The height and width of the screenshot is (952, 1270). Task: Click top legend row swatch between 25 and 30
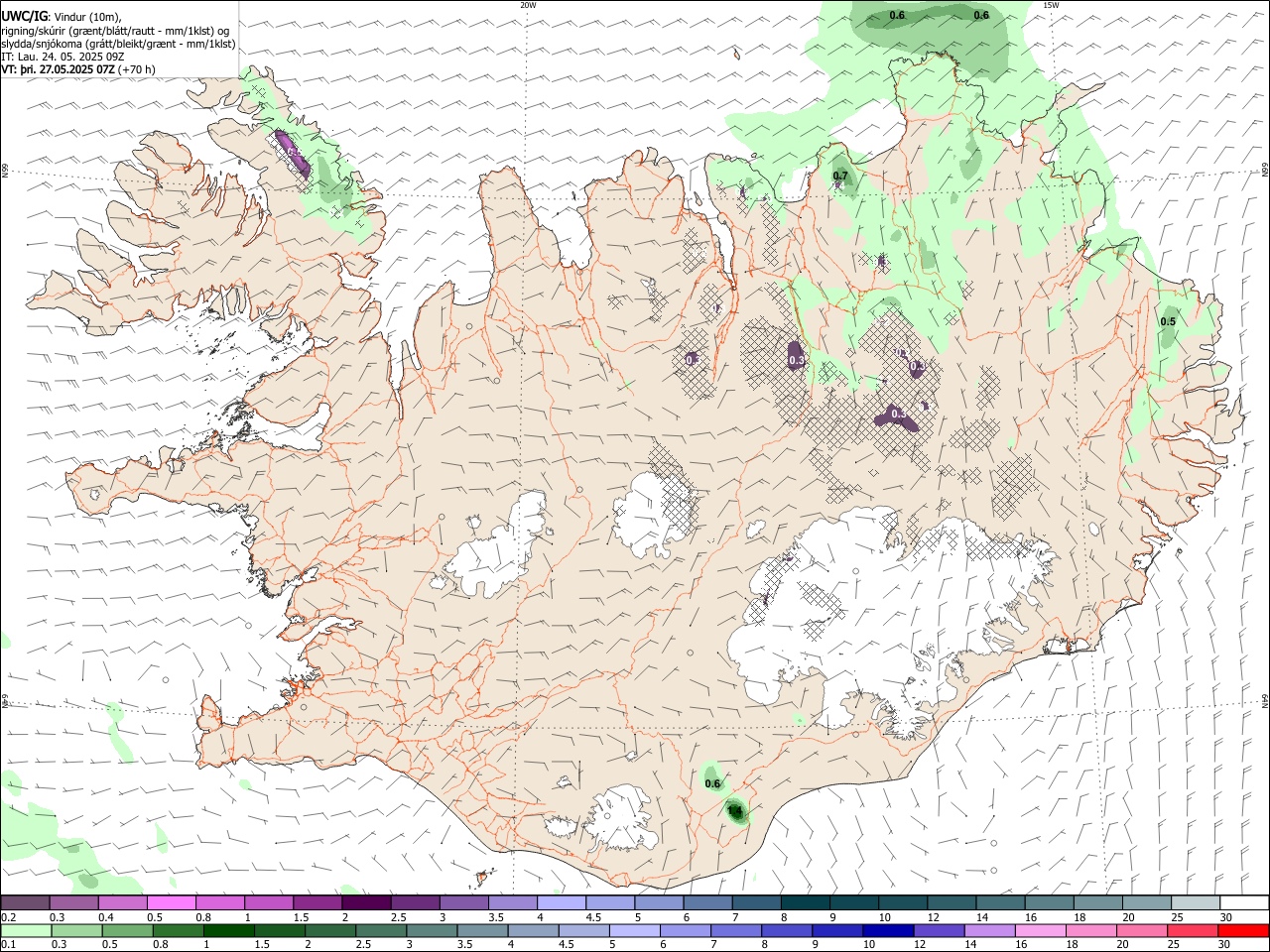tap(1197, 902)
